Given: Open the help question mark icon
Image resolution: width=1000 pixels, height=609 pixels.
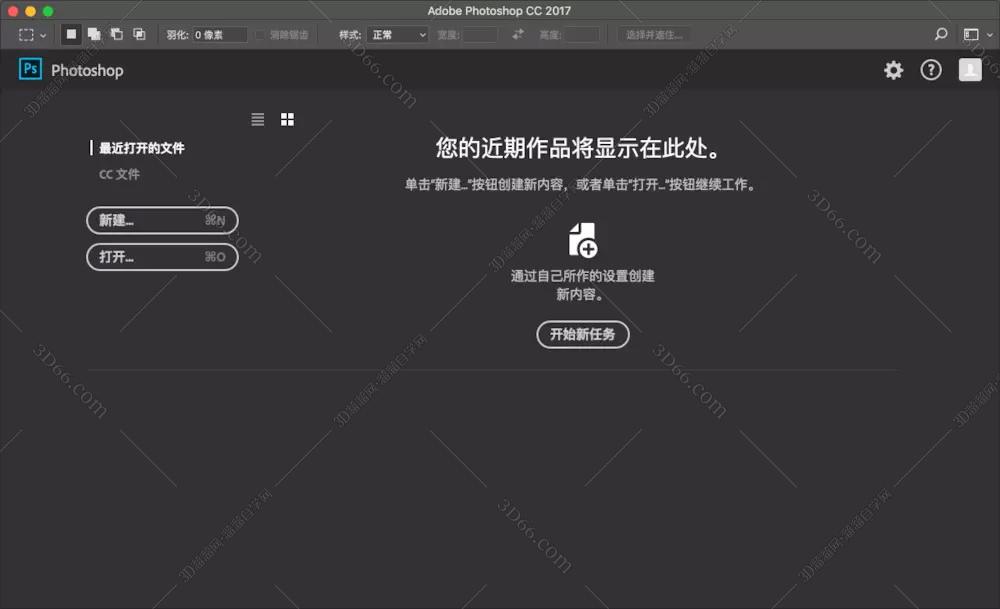Looking at the screenshot, I should [x=931, y=70].
